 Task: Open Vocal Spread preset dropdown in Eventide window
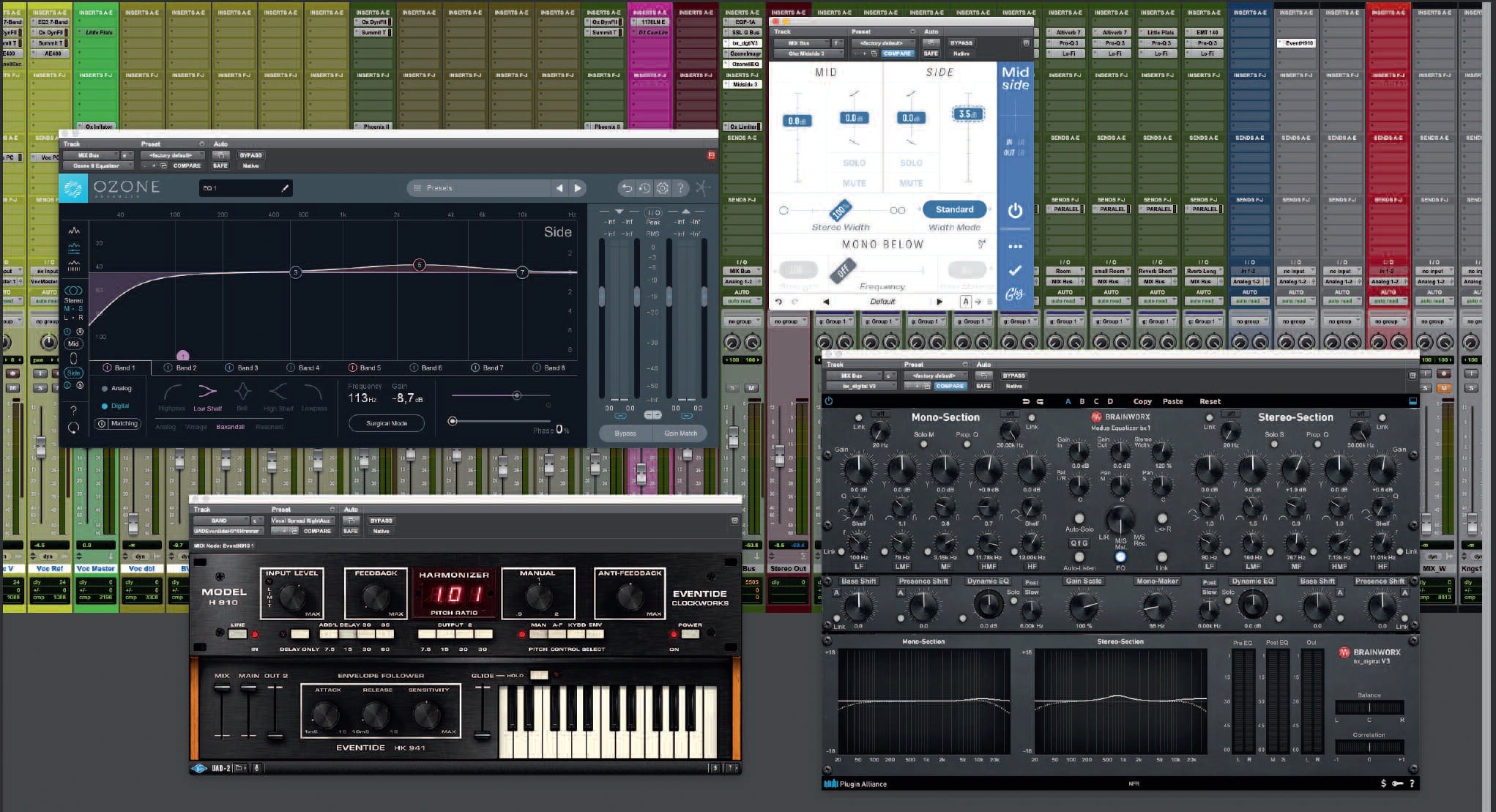click(302, 521)
